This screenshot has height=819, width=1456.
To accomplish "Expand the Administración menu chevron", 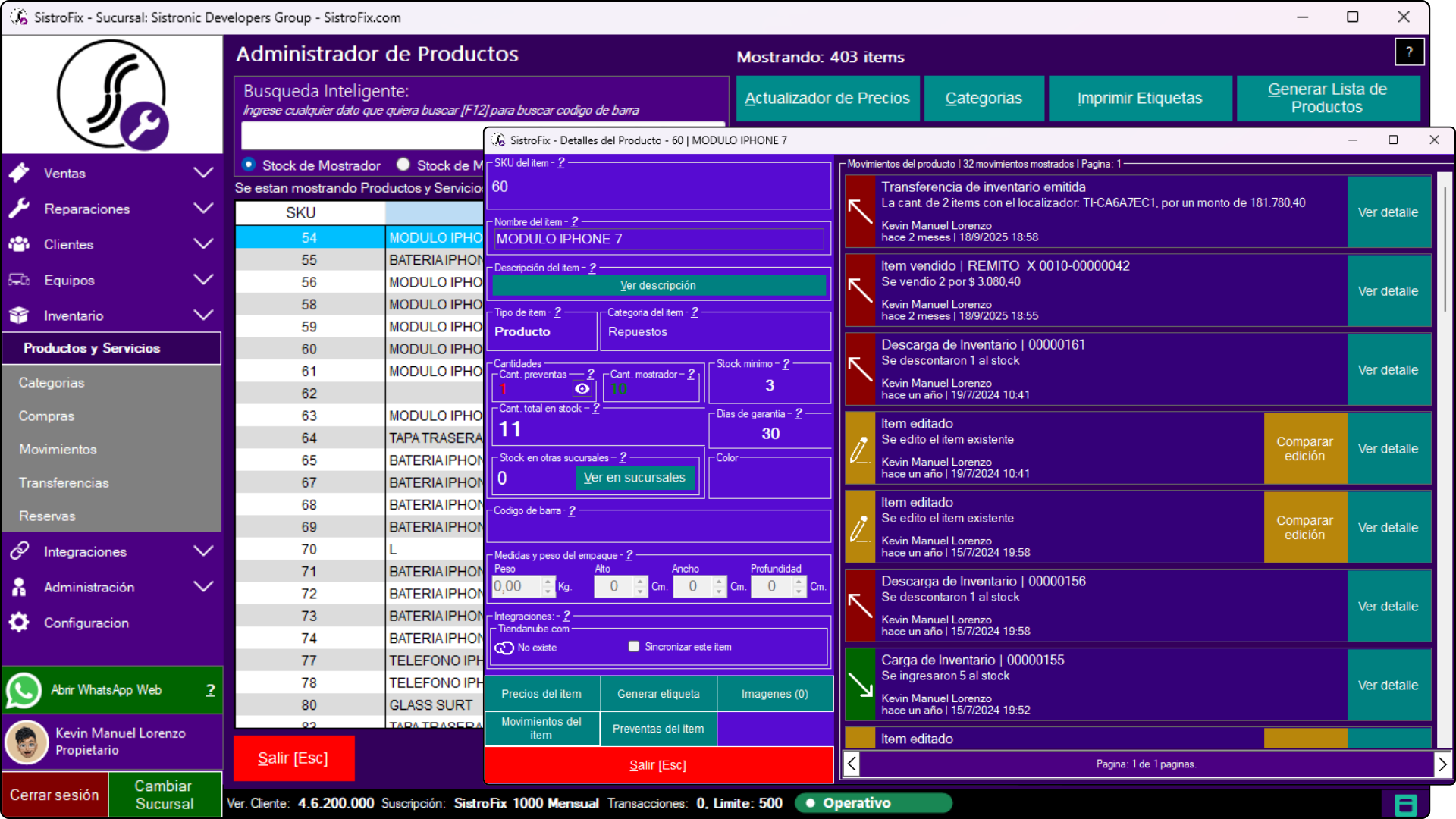I will (x=203, y=587).
